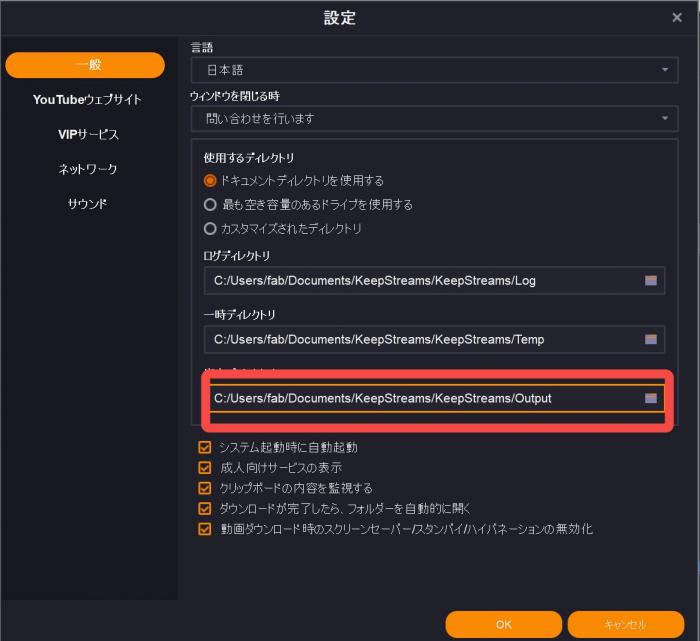The image size is (700, 641).
Task: Select ドキュメントディレクトリを使用する radio option
Action: tap(210, 181)
